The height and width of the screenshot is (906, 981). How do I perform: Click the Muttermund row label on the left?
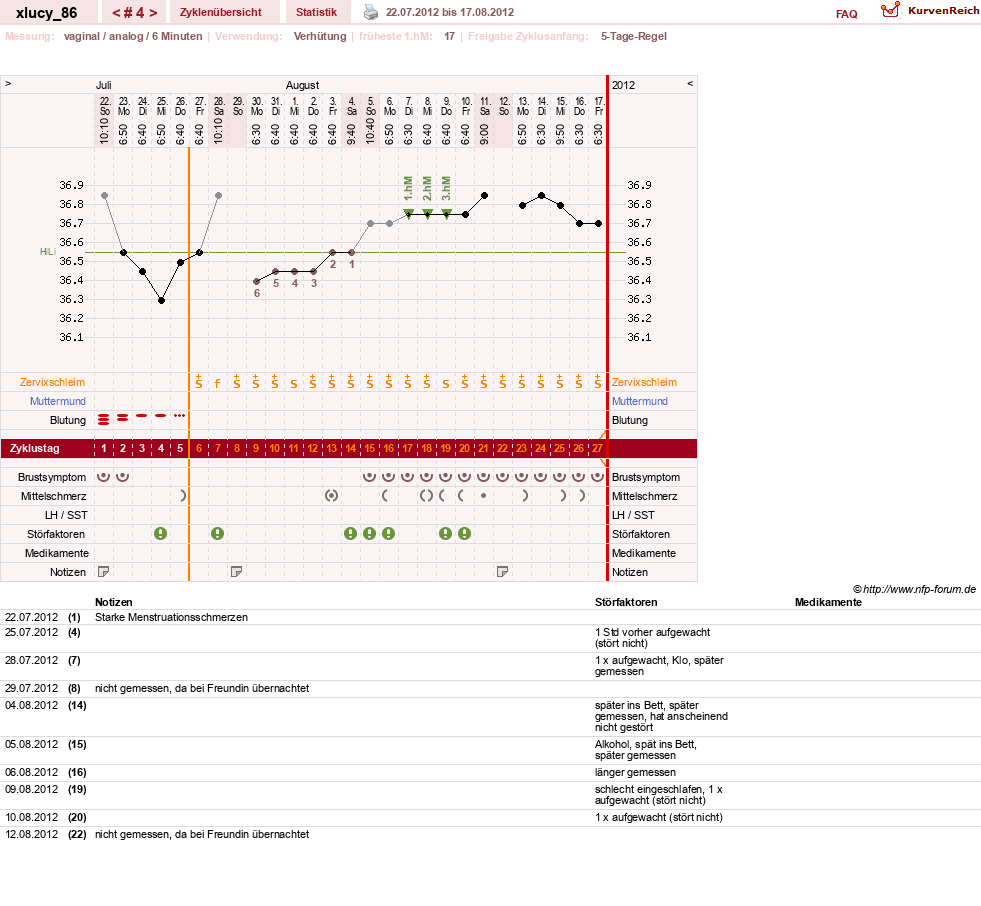pos(58,401)
